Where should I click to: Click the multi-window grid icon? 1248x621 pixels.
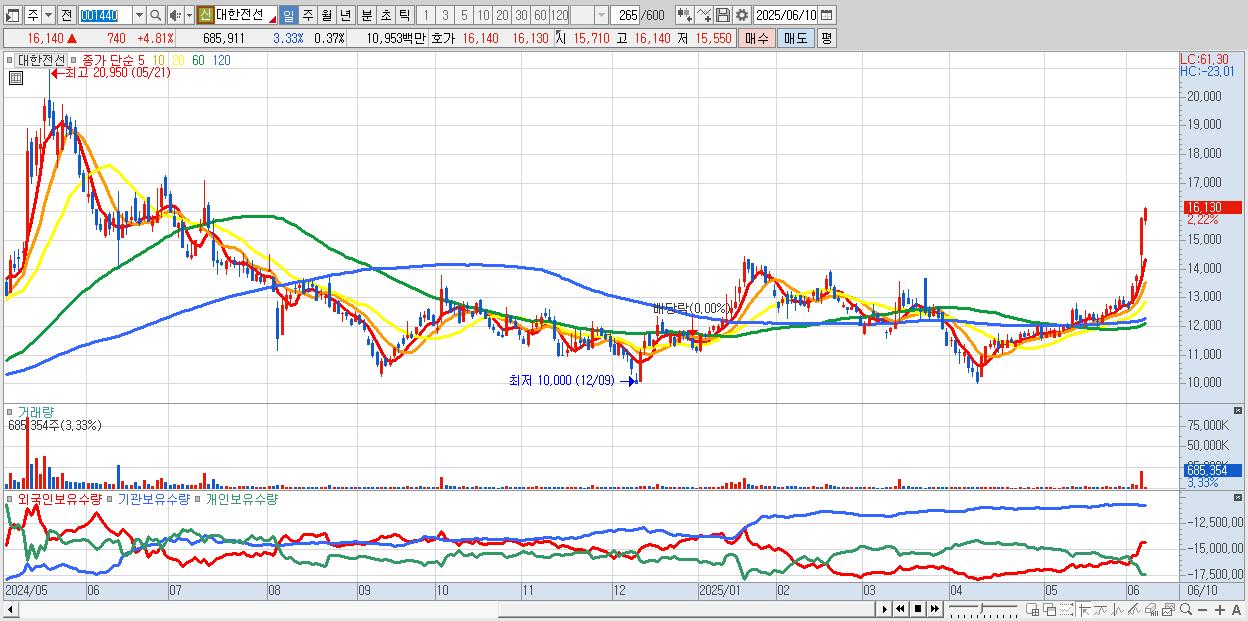point(1032,609)
